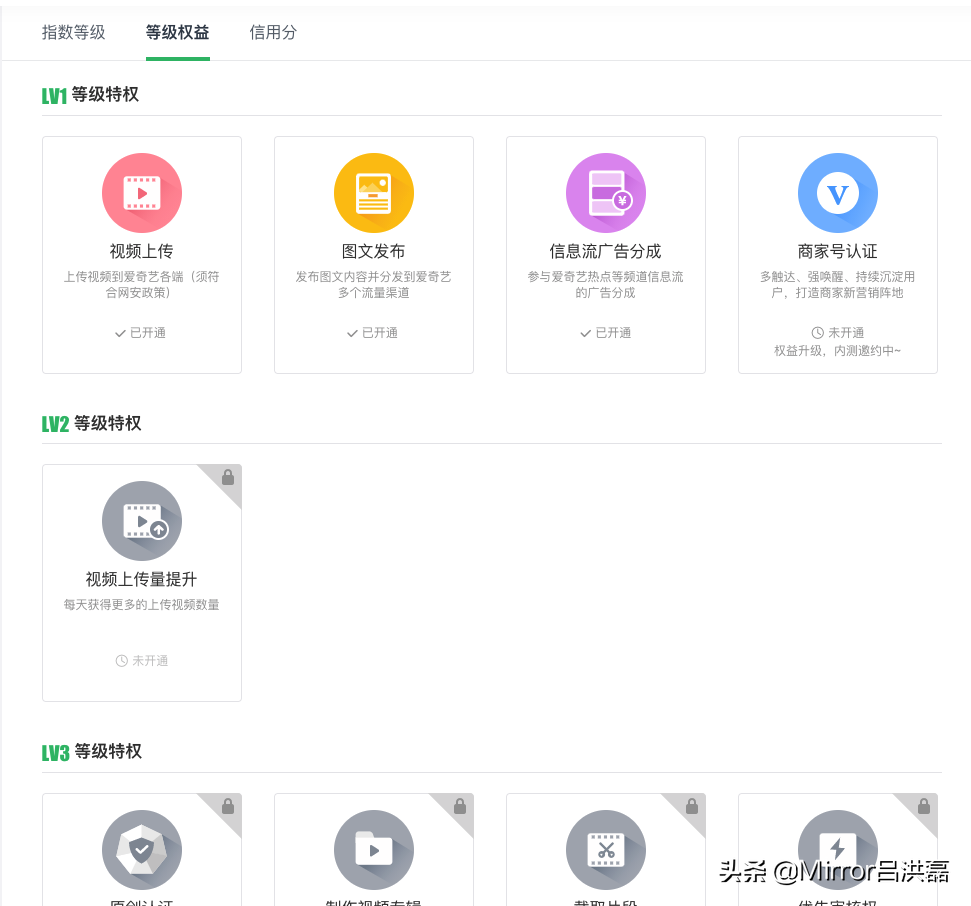The height and width of the screenshot is (906, 971).
Task: Click 未开通 status under 商家号认证
Action: point(838,333)
